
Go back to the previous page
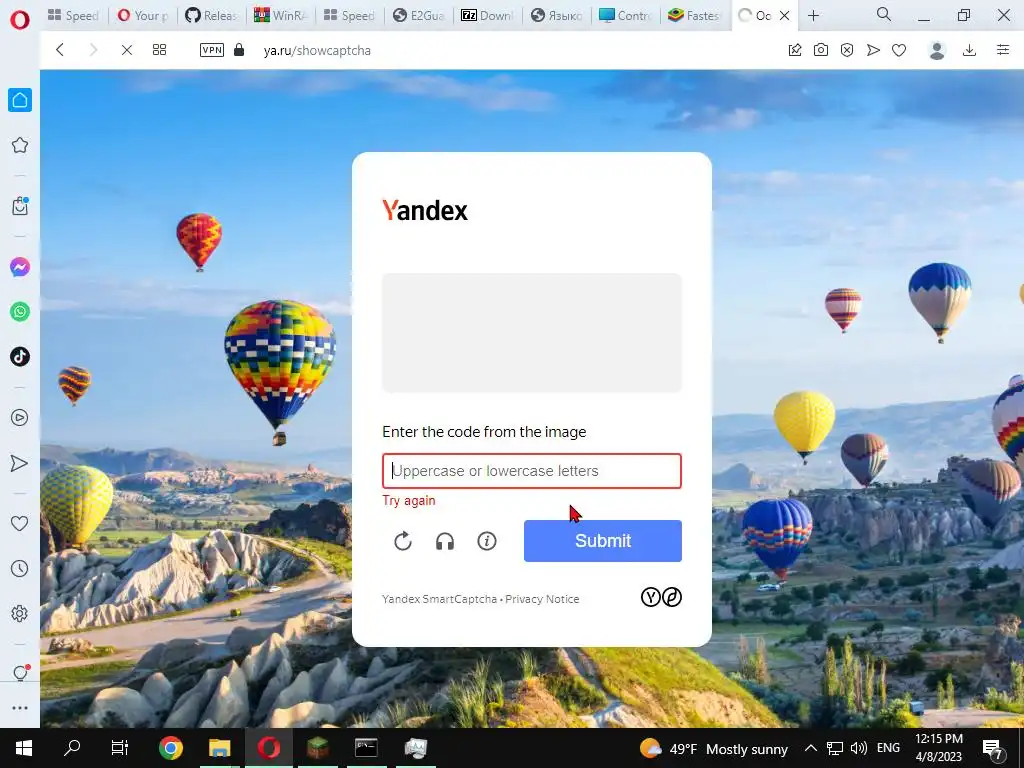click(x=60, y=50)
